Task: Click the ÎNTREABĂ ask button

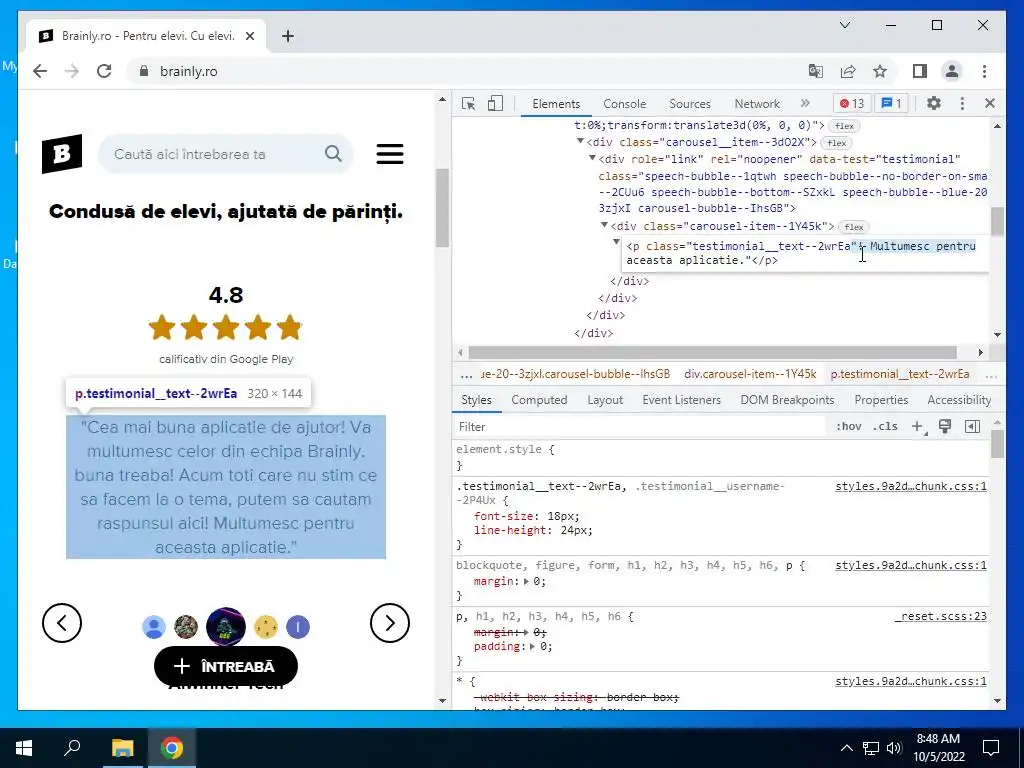Action: (226, 666)
